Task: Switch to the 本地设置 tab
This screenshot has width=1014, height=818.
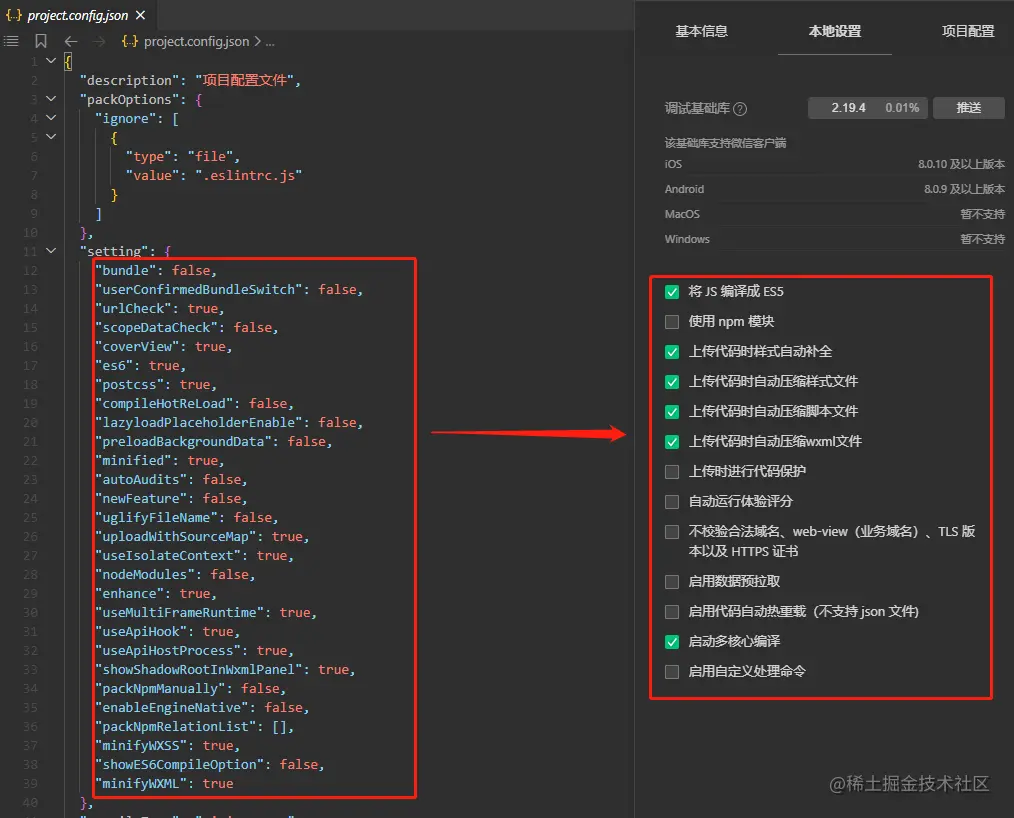Action: click(834, 31)
